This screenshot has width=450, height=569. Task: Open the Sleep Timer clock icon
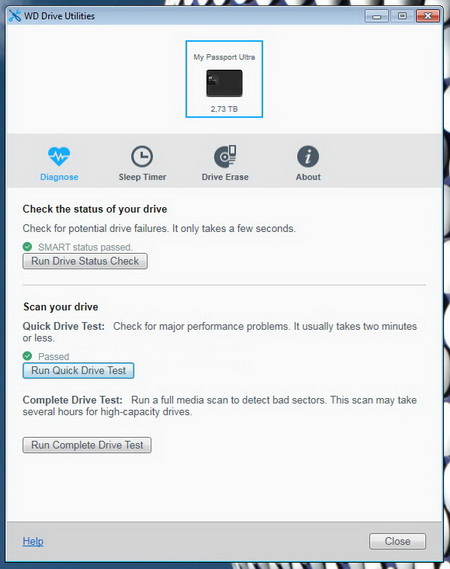click(142, 156)
